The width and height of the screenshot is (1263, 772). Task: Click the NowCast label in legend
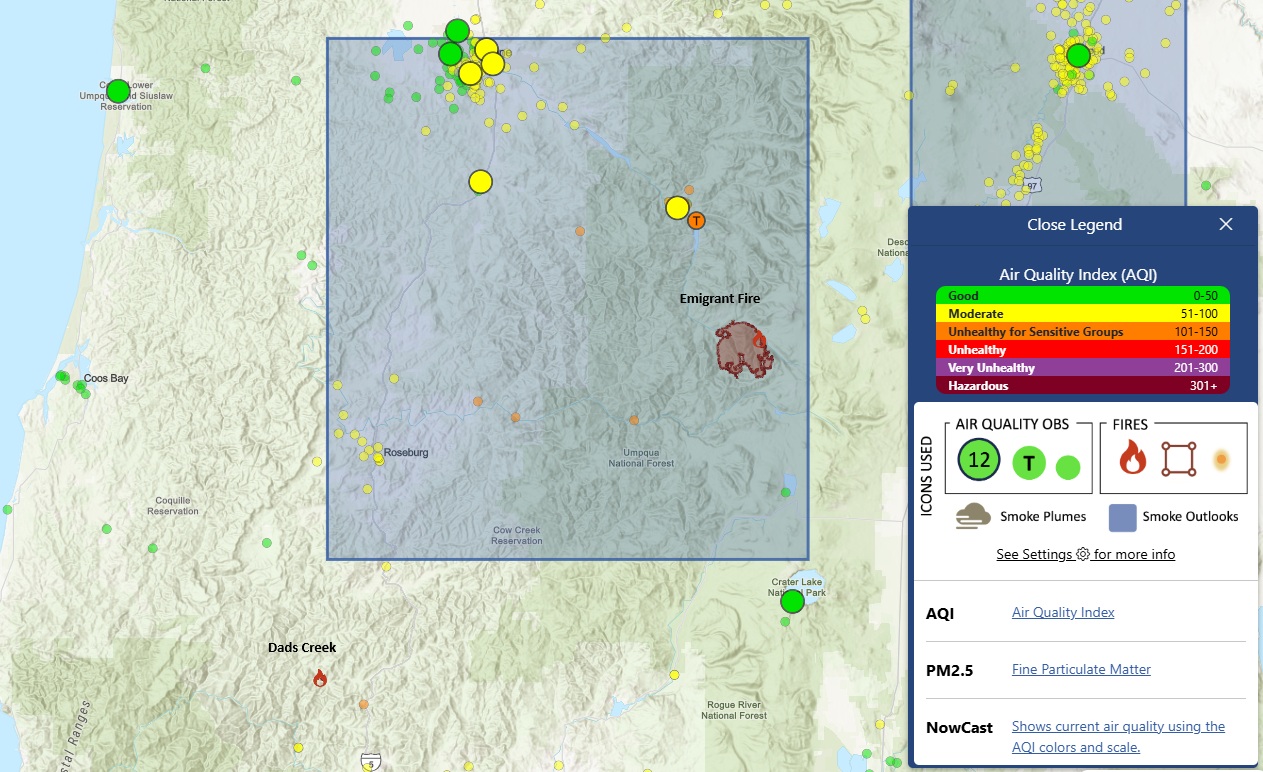(x=960, y=727)
